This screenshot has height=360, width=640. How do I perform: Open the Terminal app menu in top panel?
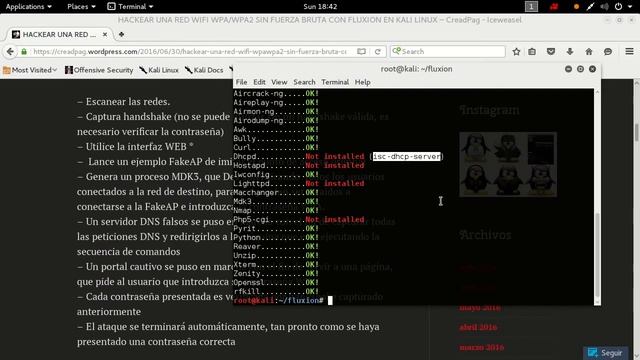pos(130,7)
